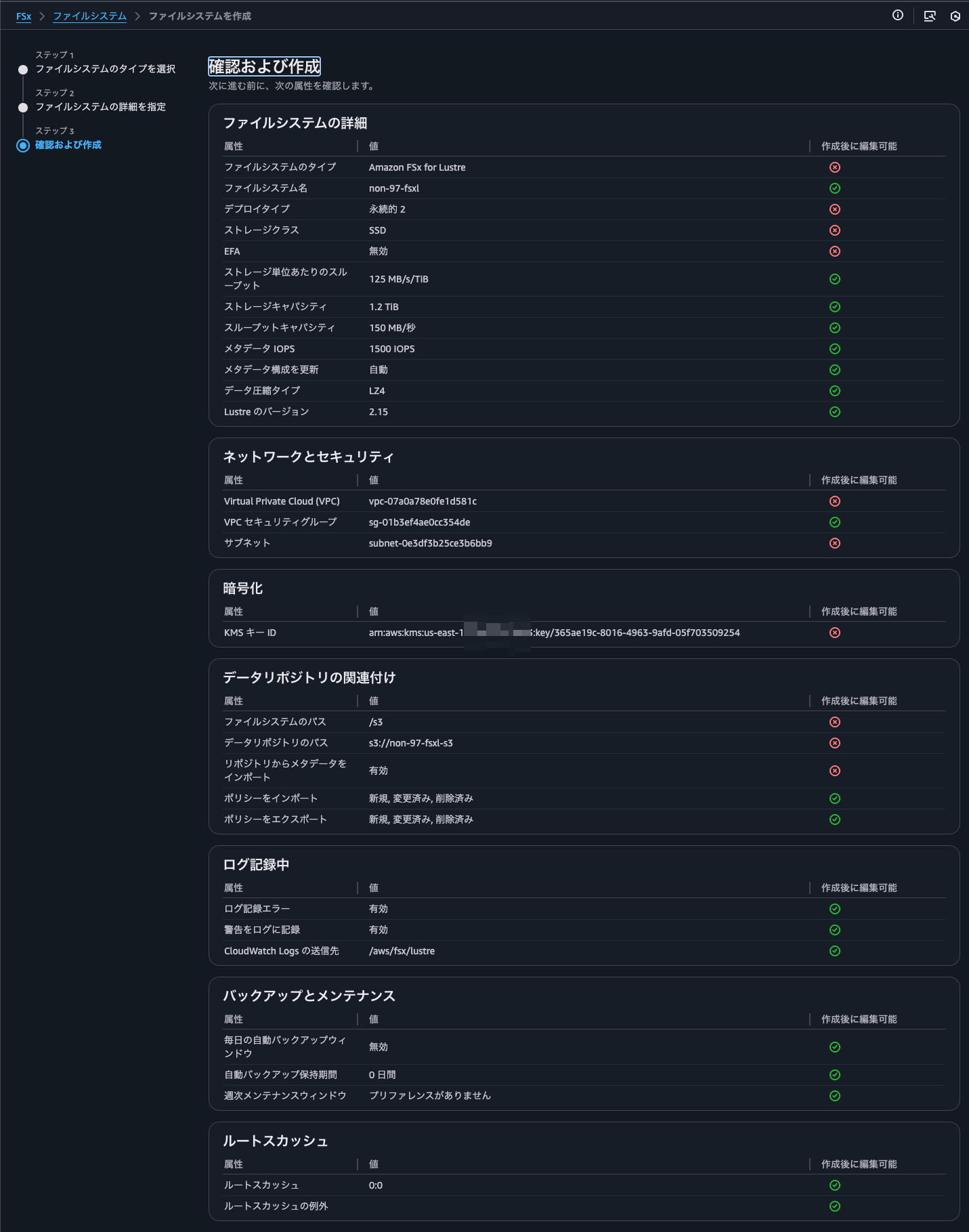
Task: Click the KMS key ARN value
Action: pos(555,633)
